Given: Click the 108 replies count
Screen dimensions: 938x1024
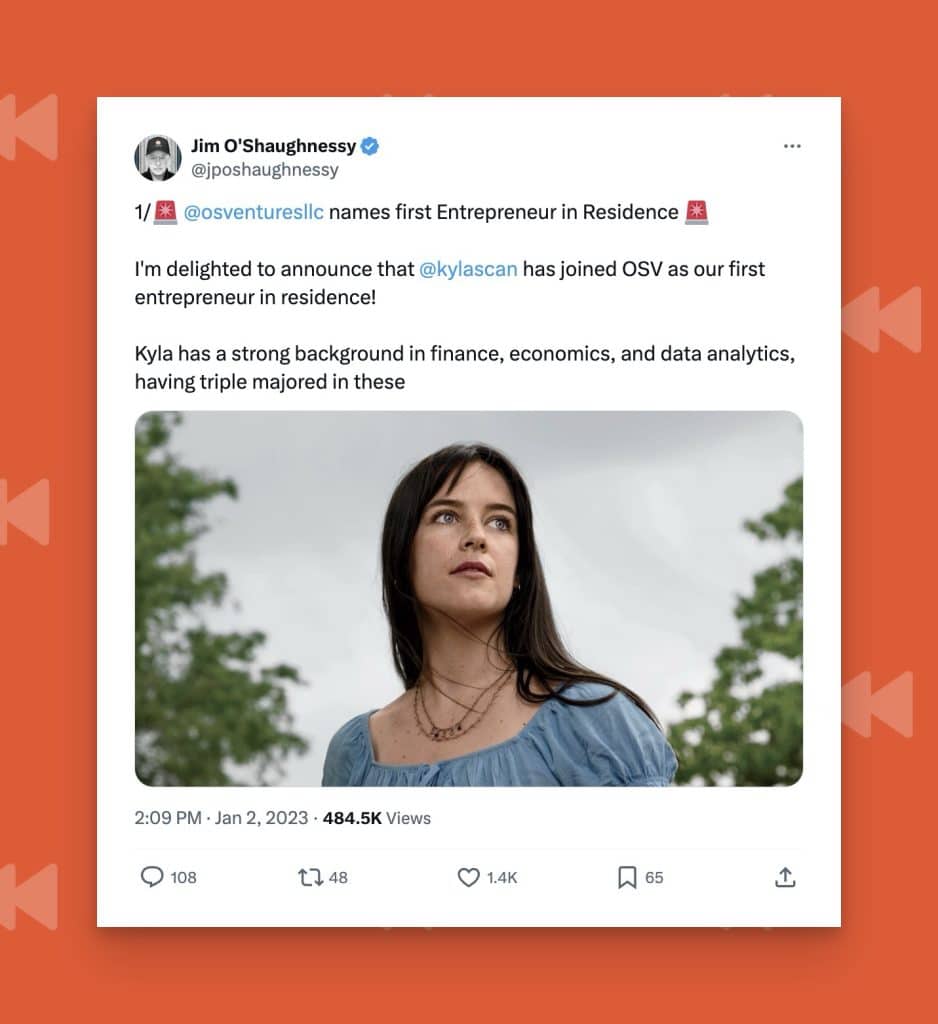Looking at the screenshot, I should point(183,878).
